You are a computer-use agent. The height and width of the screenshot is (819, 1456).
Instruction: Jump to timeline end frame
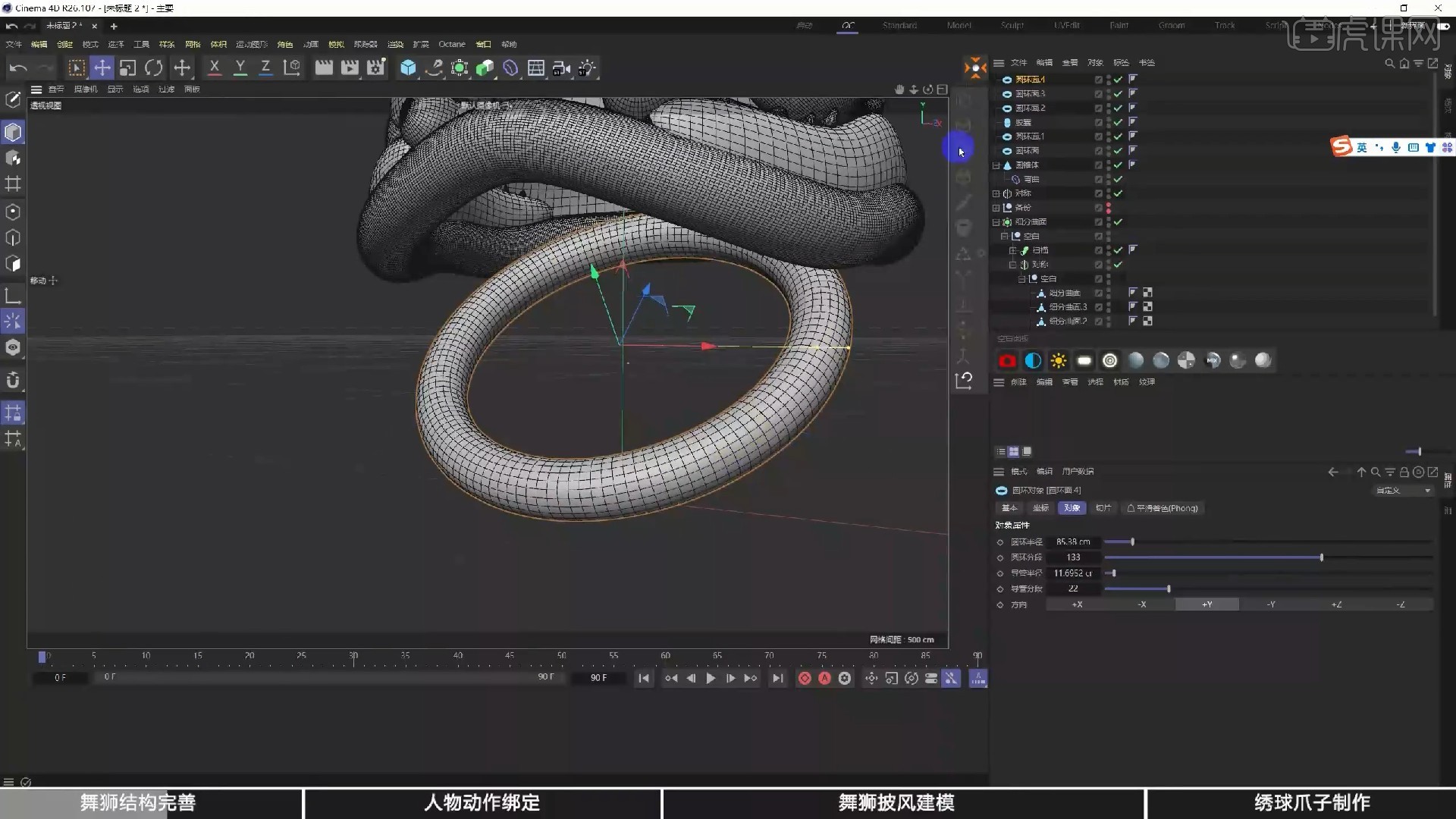click(x=777, y=679)
